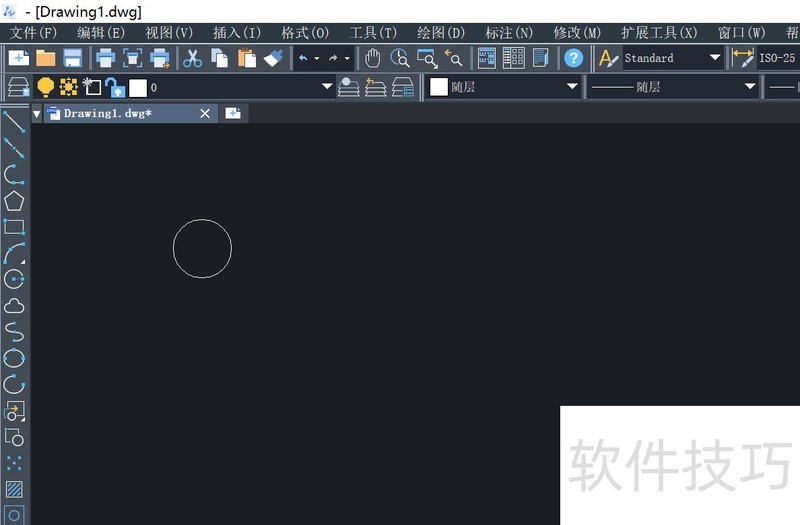Activate Realtime Zoom tool
800x525 pixels.
(x=399, y=58)
